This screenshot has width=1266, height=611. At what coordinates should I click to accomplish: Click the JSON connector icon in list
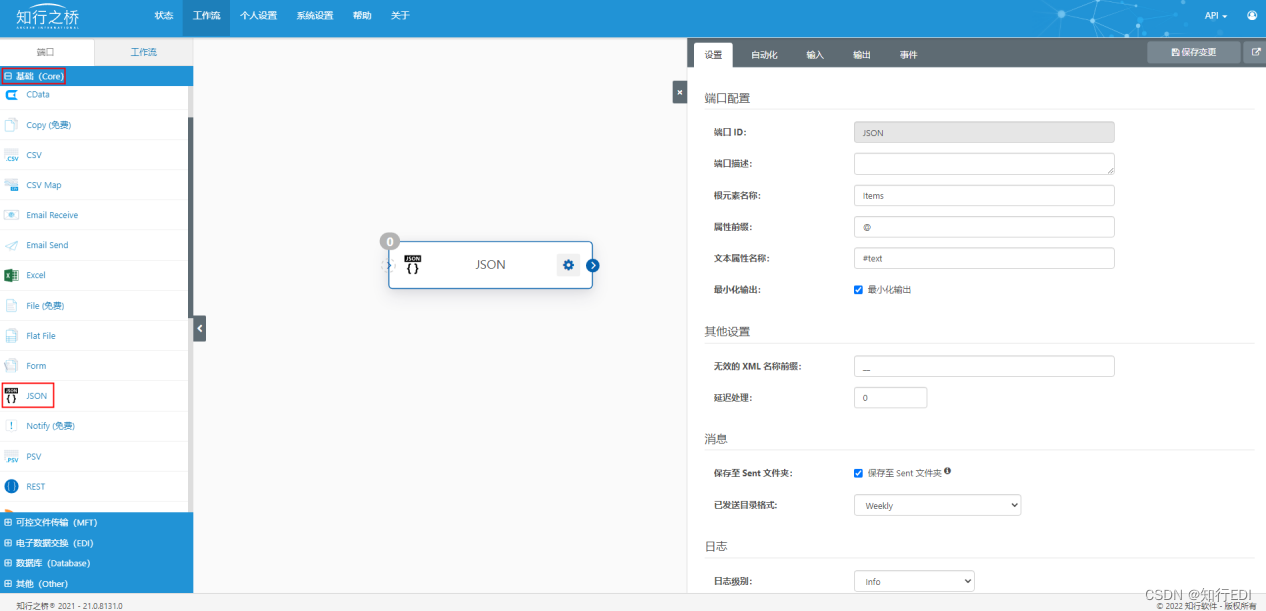tap(12, 396)
